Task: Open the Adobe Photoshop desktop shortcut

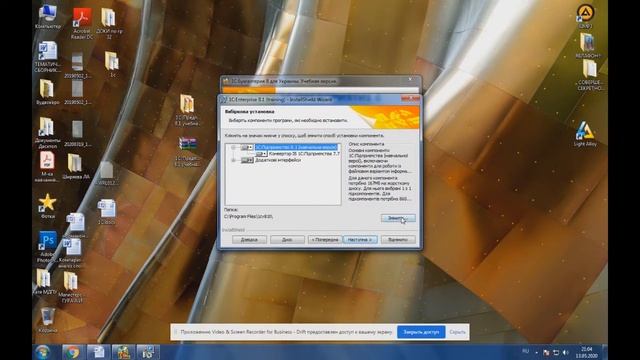Action: (x=47, y=246)
